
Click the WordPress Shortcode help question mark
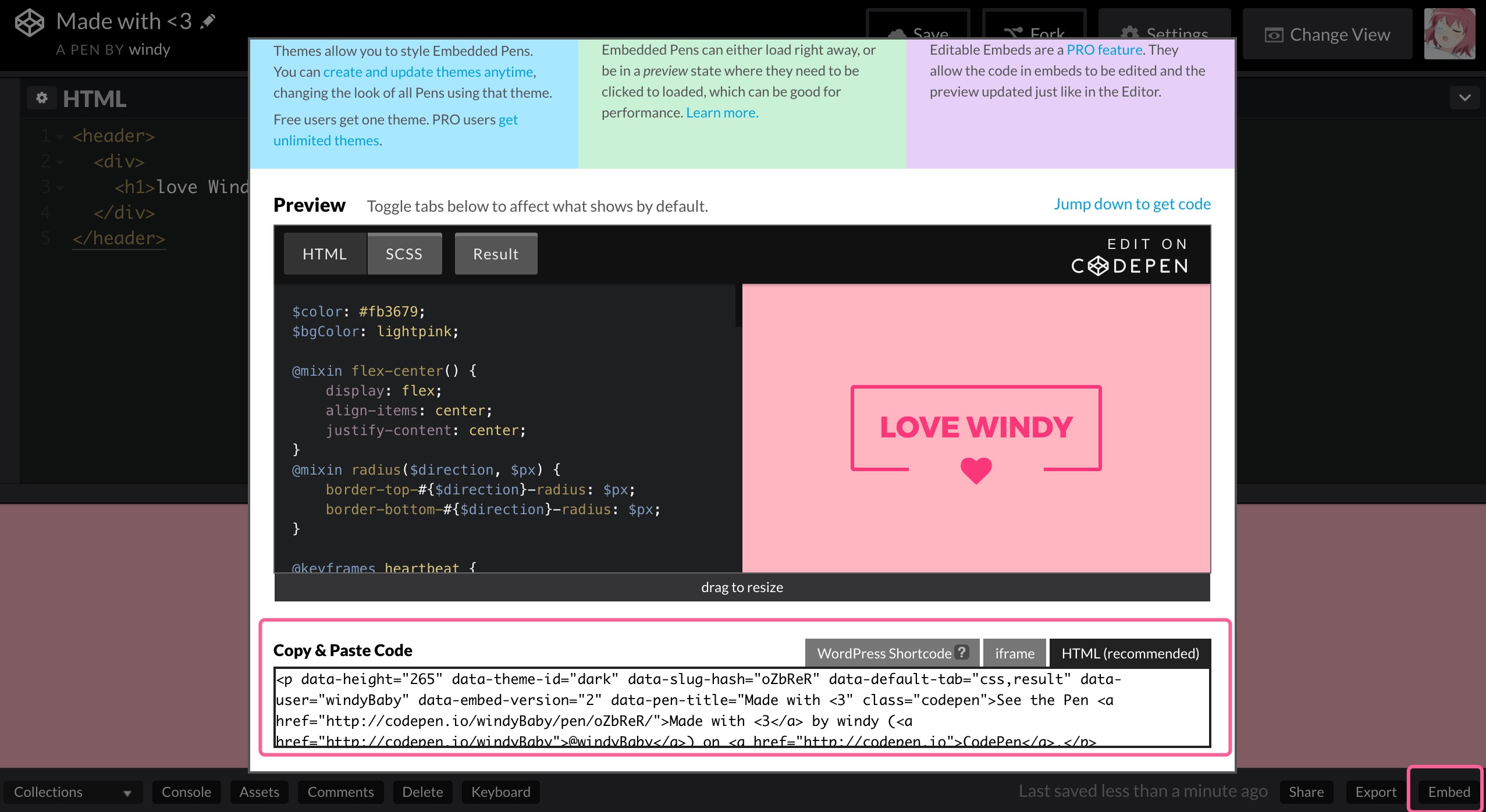pos(962,652)
